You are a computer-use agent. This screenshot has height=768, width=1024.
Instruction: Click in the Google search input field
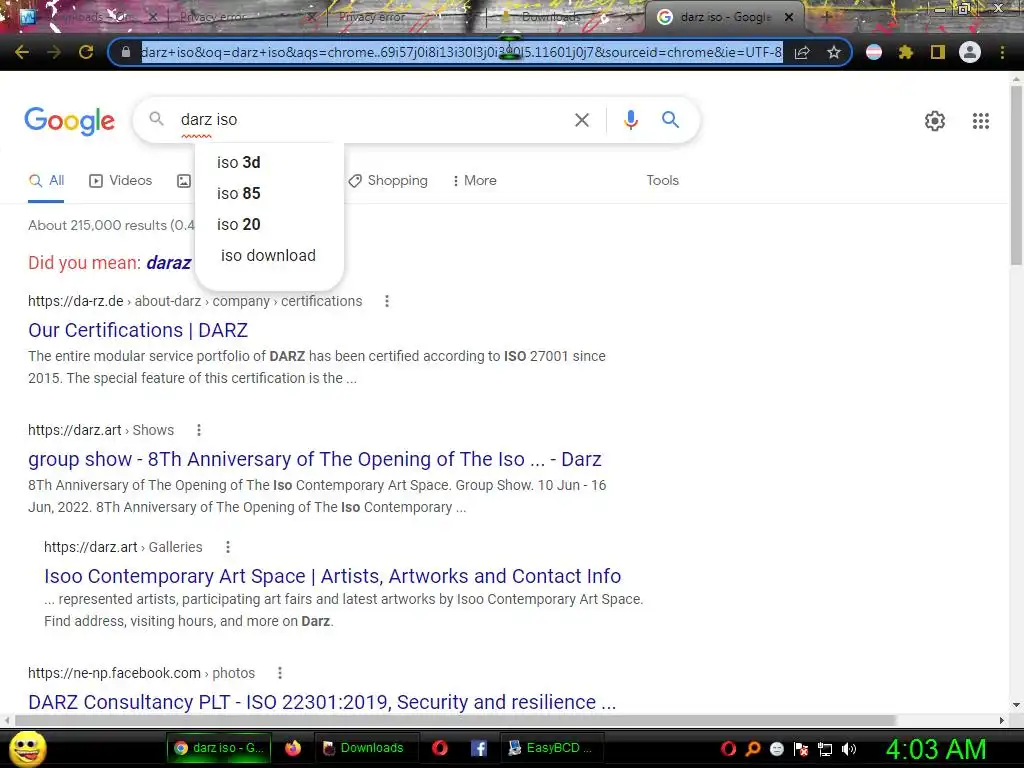click(x=372, y=120)
